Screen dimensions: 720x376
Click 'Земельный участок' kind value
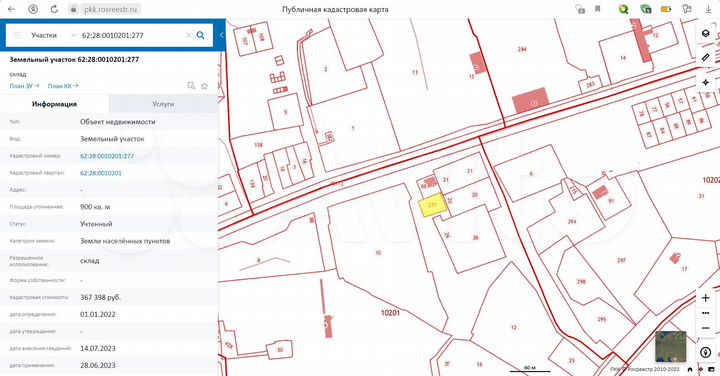[x=112, y=139]
